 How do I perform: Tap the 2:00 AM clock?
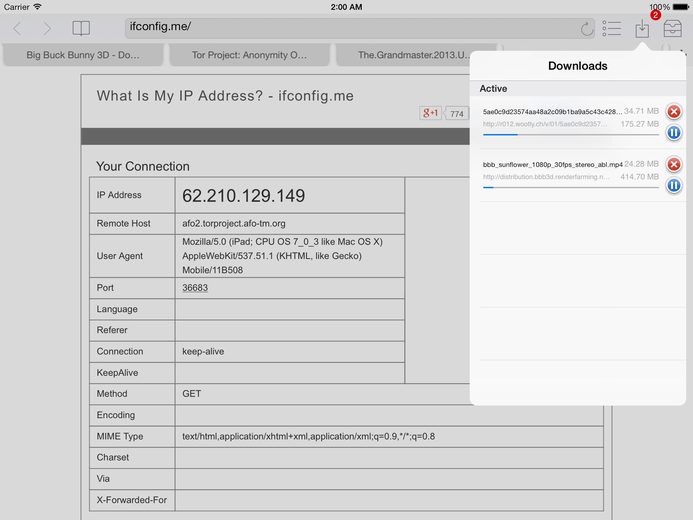click(346, 7)
